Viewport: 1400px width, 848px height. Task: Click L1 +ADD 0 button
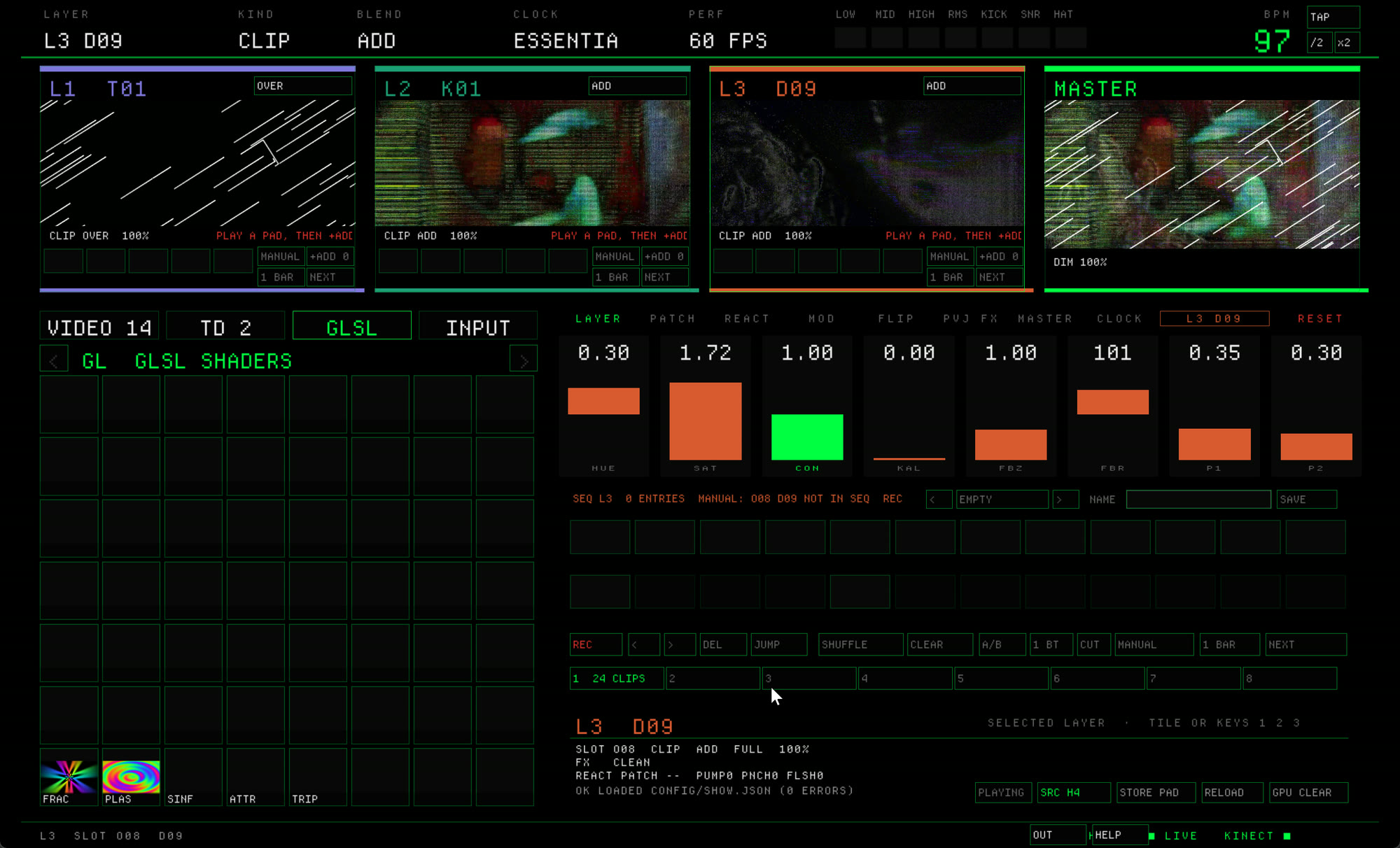[x=330, y=257]
